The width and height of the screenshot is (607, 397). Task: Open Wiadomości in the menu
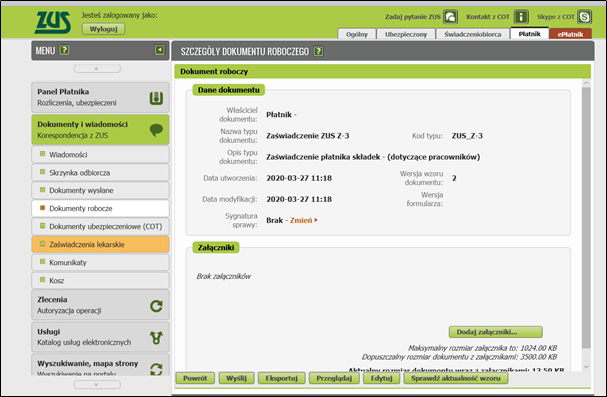(x=100, y=154)
